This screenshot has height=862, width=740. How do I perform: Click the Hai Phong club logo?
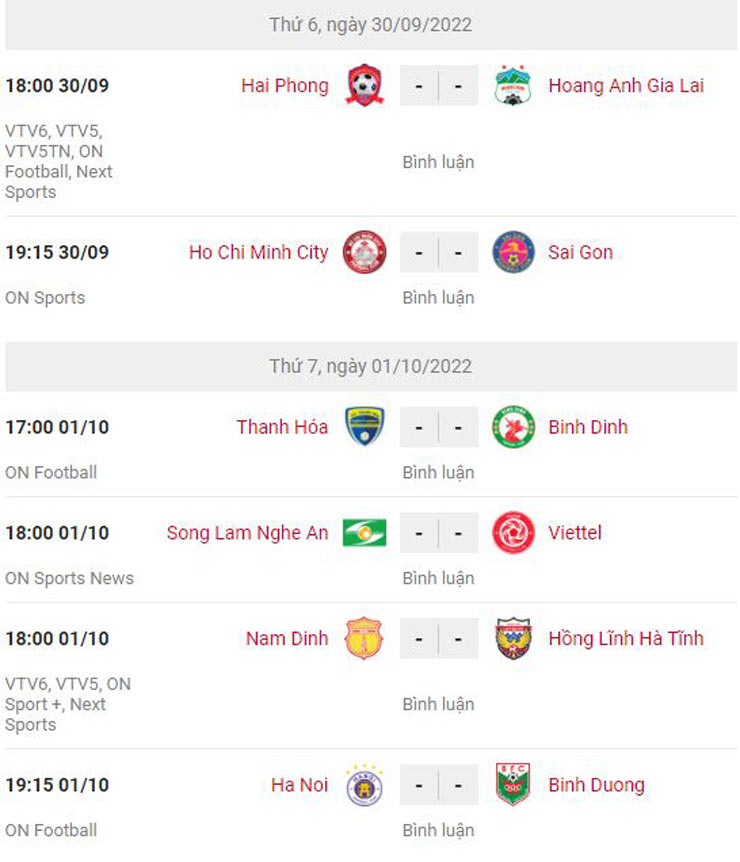[x=364, y=86]
